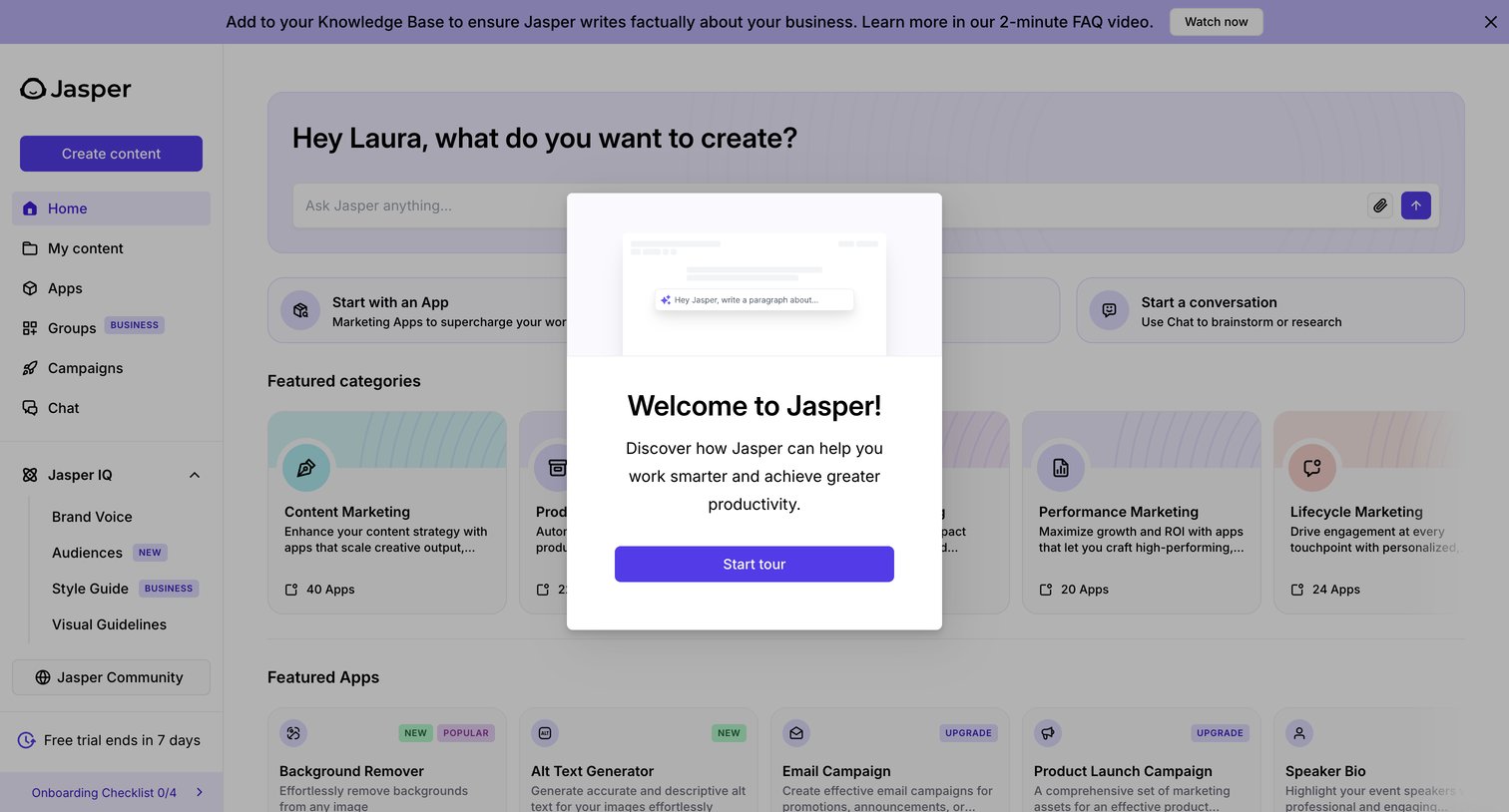Image resolution: width=1509 pixels, height=812 pixels.
Task: Click the 20 Apps open icon
Action: (1046, 590)
